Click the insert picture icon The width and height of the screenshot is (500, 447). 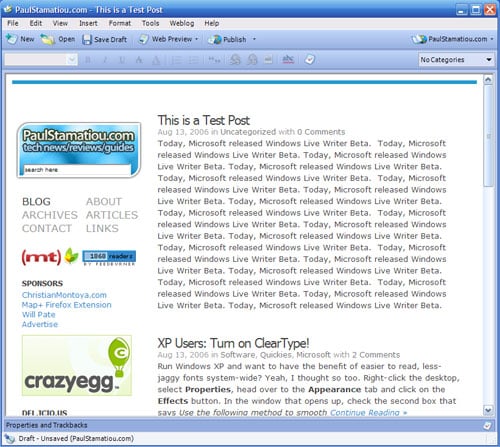[268, 60]
